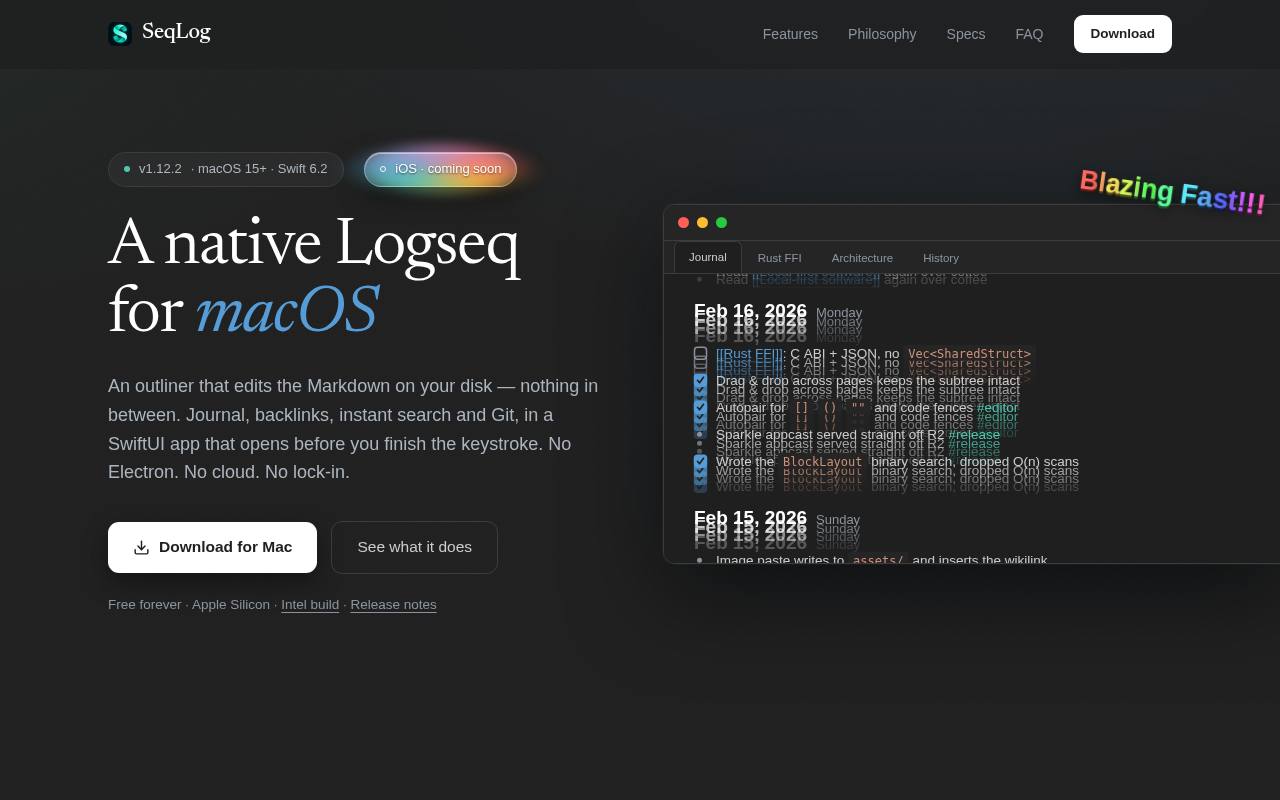Viewport: 1280px width, 800px height.
Task: Click the Monday label beside Feb 16
Action: coord(839,313)
